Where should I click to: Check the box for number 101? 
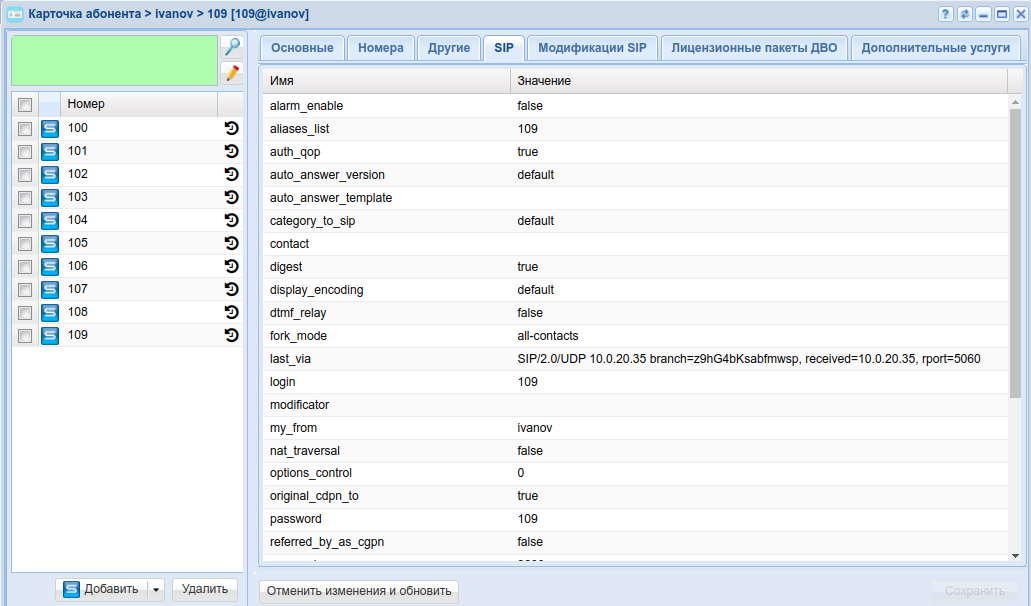pyautogui.click(x=25, y=152)
